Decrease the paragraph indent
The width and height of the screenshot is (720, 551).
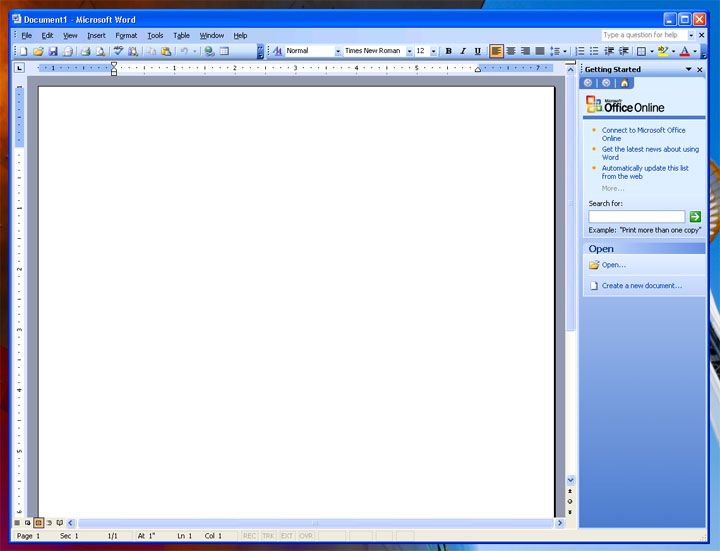click(x=609, y=51)
